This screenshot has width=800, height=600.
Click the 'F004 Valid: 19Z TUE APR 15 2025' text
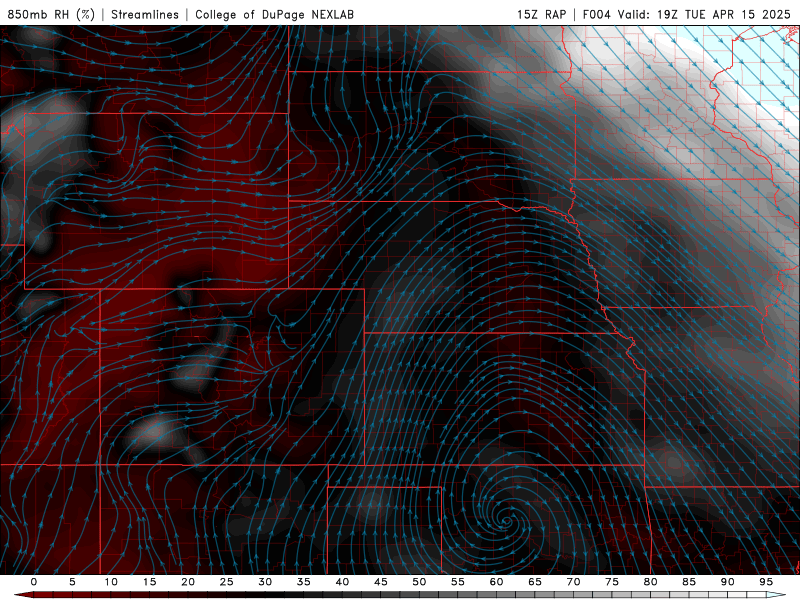[x=687, y=14]
